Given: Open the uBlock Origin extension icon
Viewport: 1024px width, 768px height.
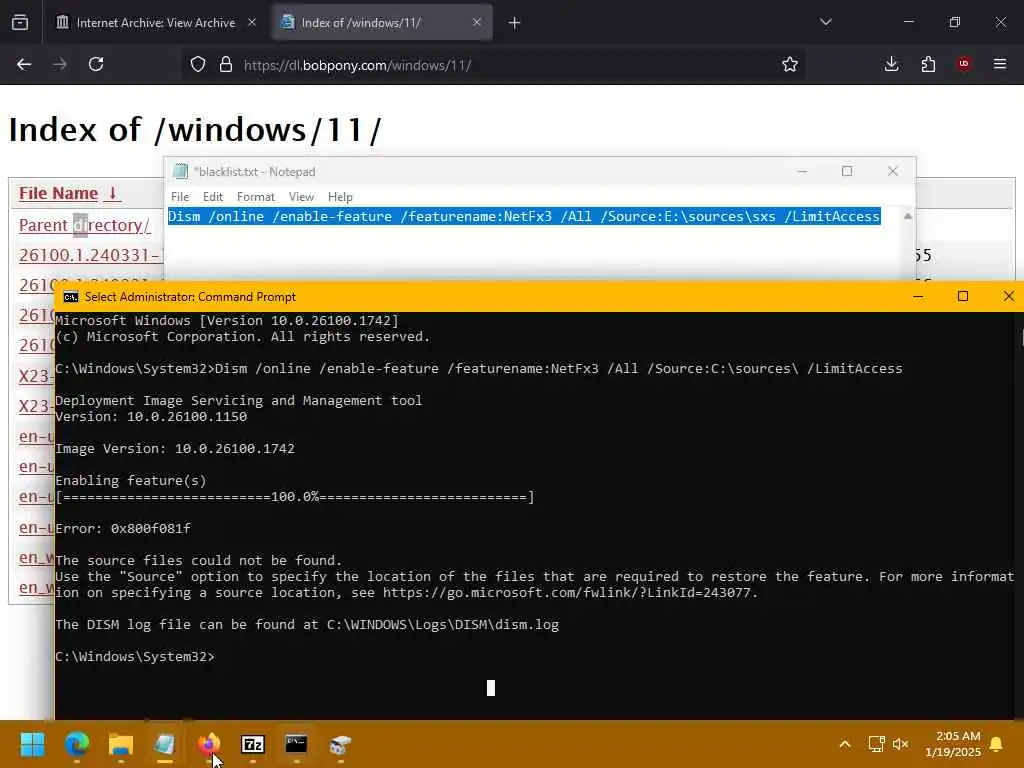Looking at the screenshot, I should click(964, 64).
